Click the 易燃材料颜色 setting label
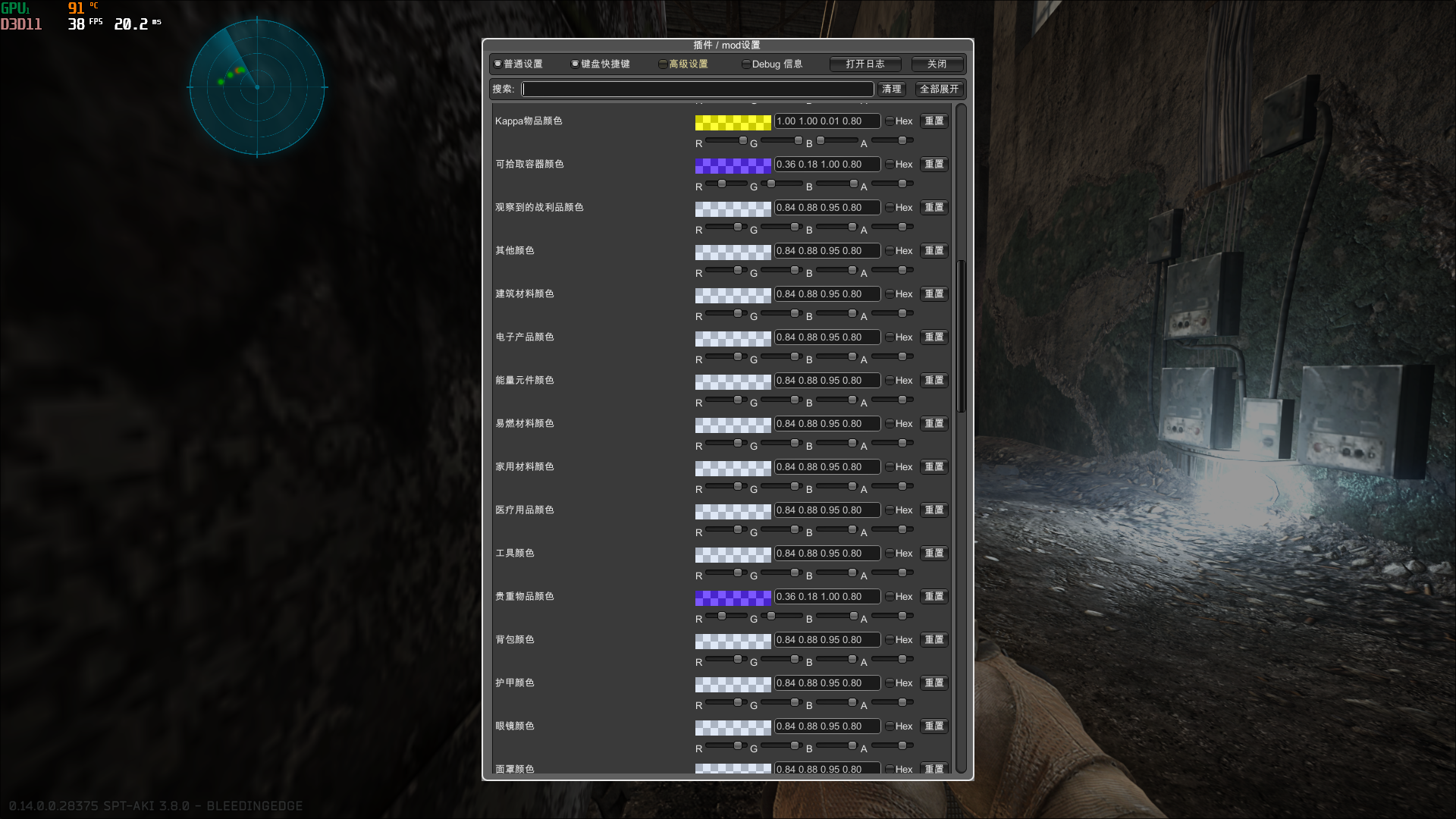This screenshot has width=1456, height=819. click(525, 424)
